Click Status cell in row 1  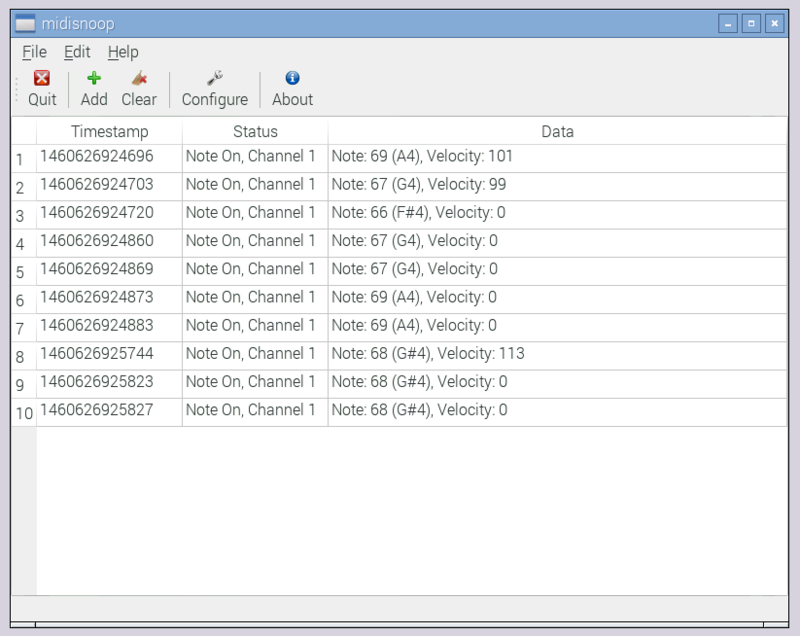click(x=255, y=159)
